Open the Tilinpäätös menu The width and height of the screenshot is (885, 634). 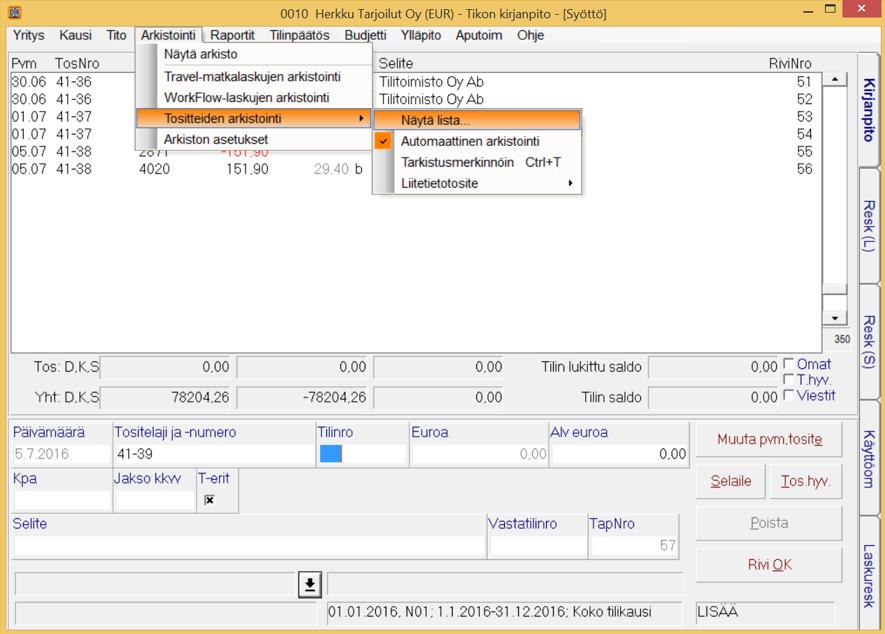300,35
